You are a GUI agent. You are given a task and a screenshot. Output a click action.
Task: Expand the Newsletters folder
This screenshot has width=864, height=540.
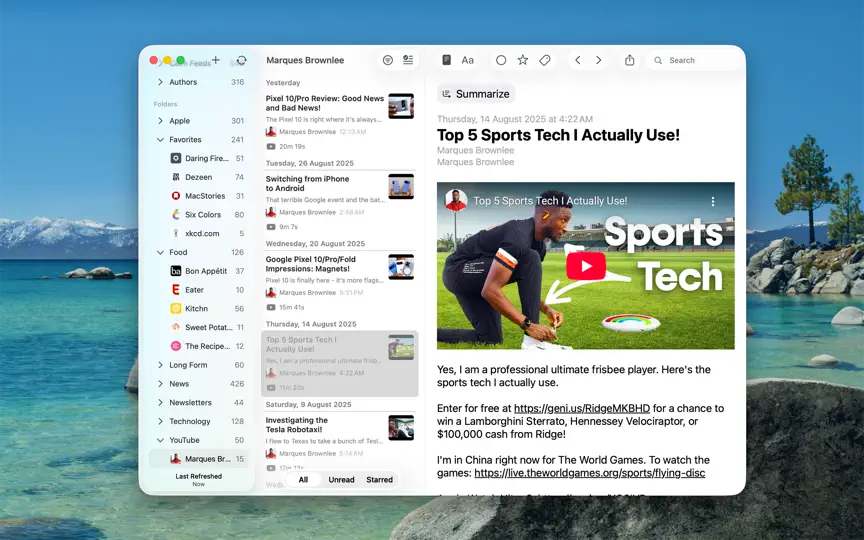tap(160, 402)
